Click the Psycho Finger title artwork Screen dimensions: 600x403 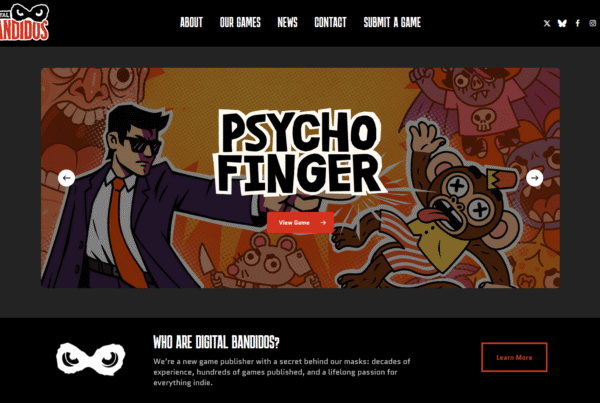300,152
